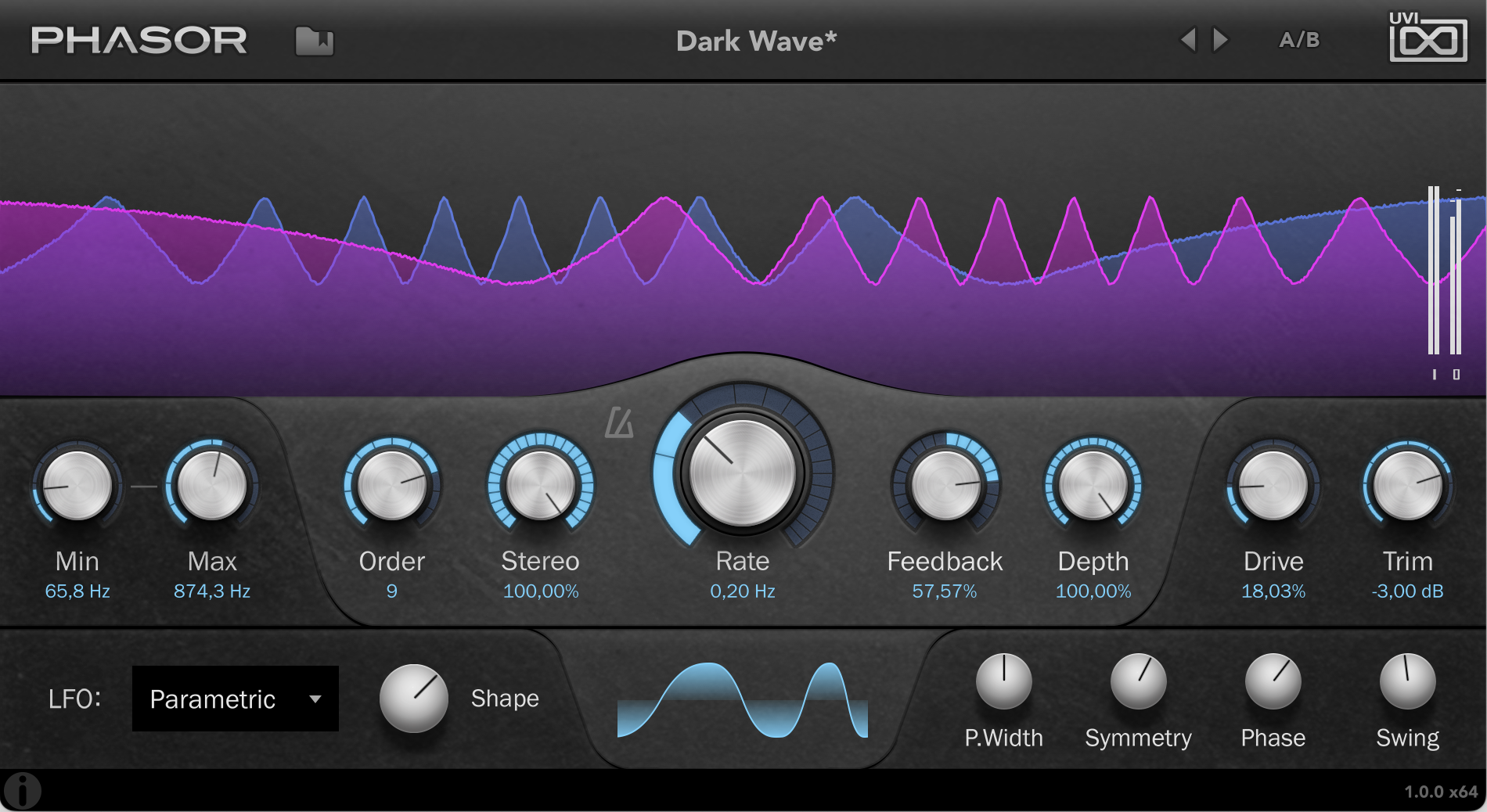Click the Order value field showing 9
This screenshot has width=1487, height=812.
click(x=391, y=591)
